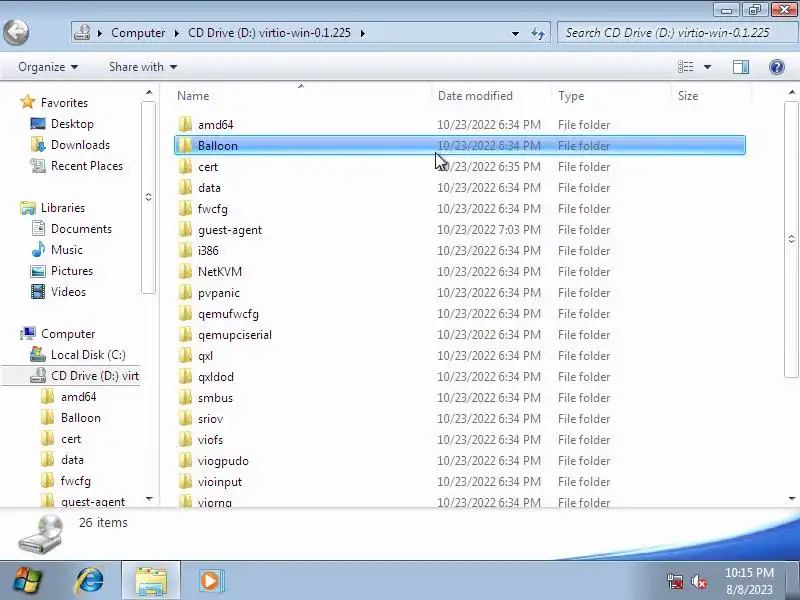Click the refresh icon beside the address bar
This screenshot has width=800, height=600.
click(x=538, y=33)
